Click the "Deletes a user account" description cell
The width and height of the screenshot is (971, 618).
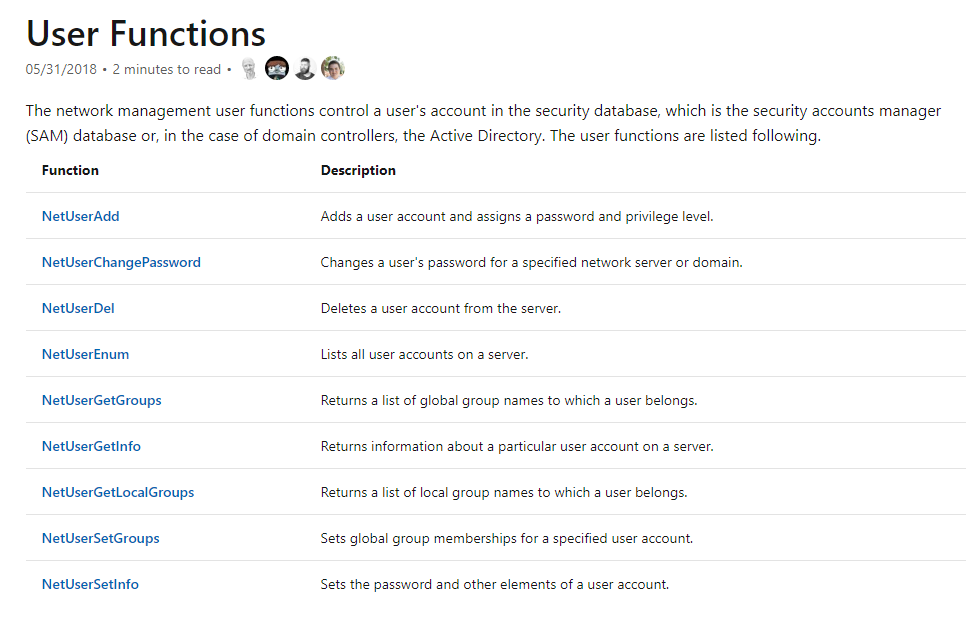[x=440, y=308]
